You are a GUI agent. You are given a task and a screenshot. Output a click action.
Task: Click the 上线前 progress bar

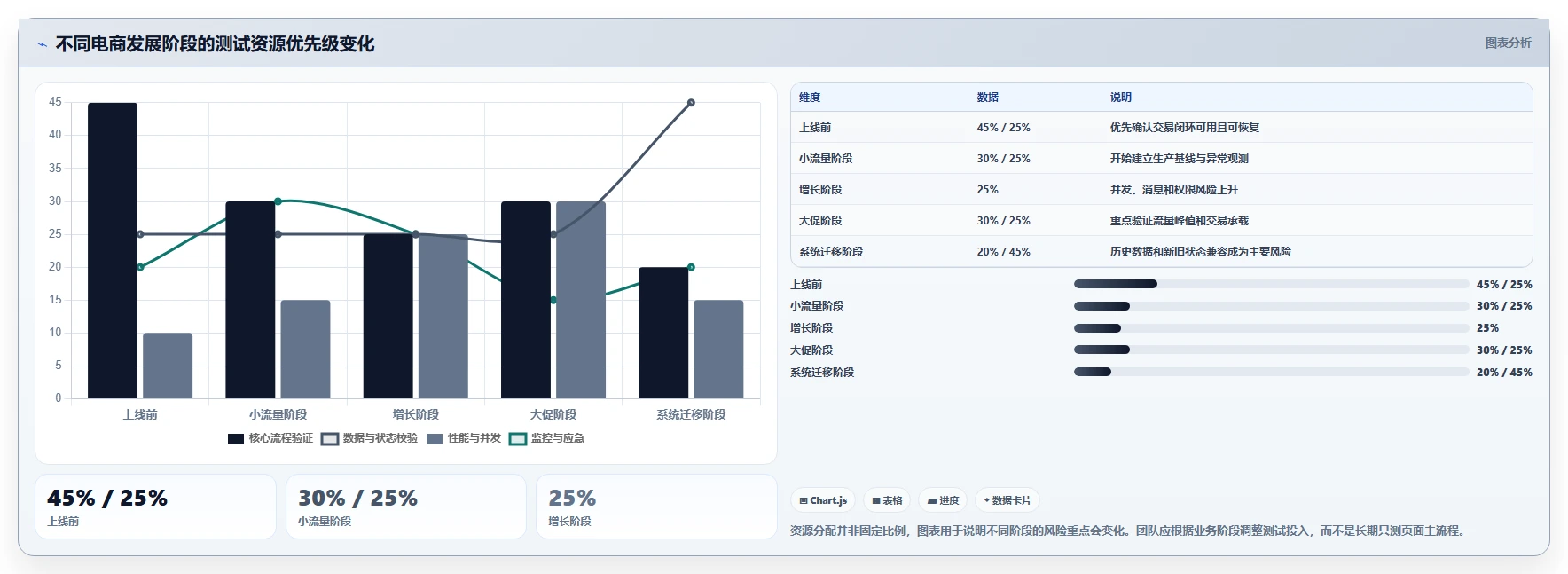click(1272, 284)
